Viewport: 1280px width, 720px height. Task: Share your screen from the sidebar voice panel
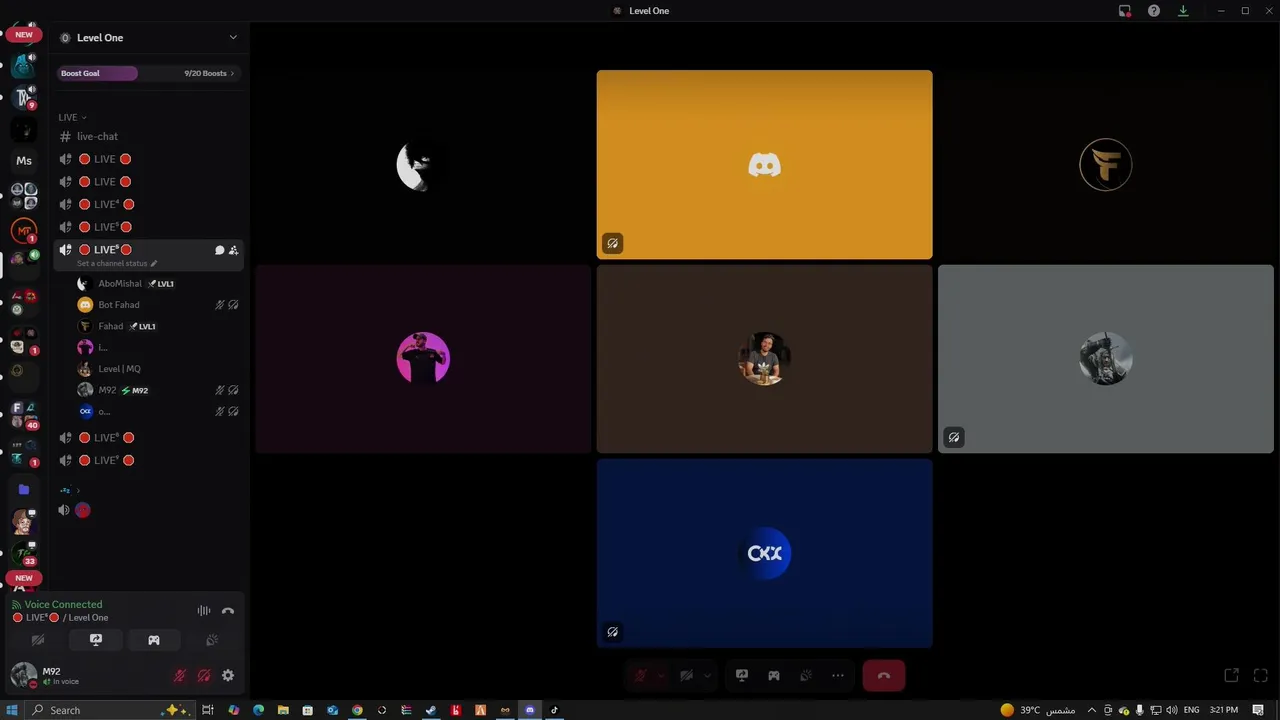(x=96, y=640)
